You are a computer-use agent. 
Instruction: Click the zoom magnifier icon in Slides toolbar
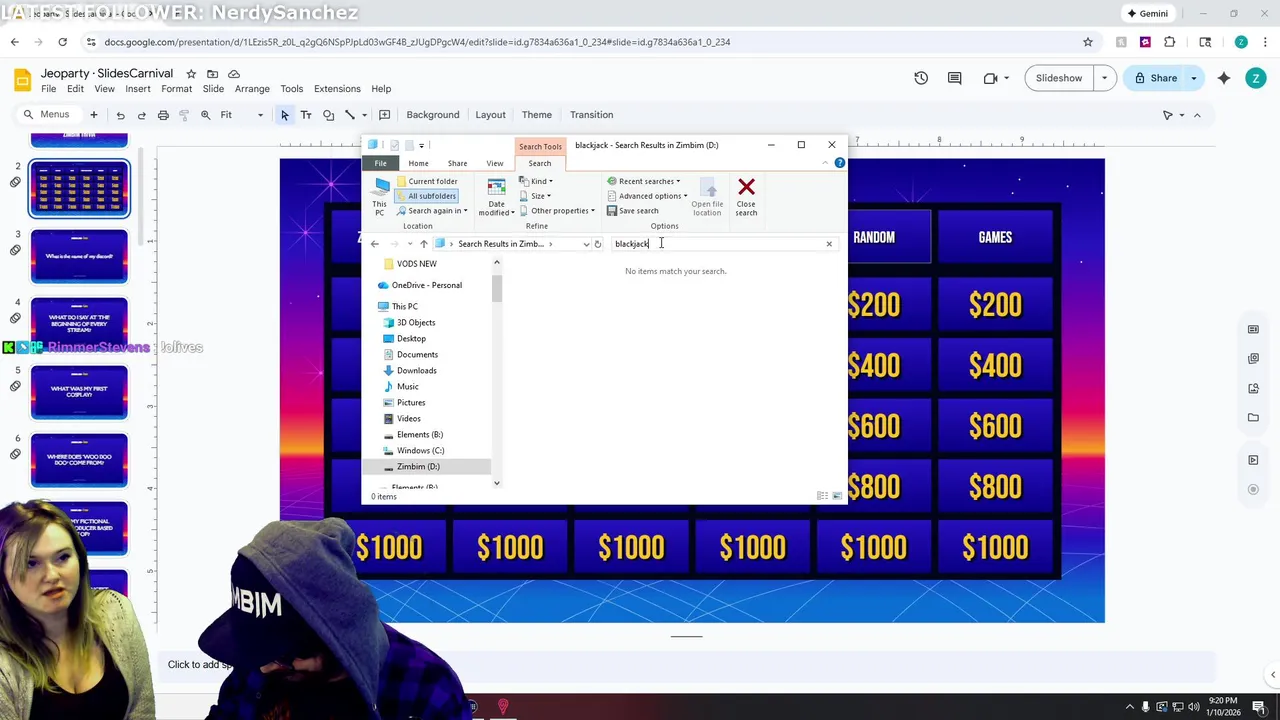click(205, 115)
